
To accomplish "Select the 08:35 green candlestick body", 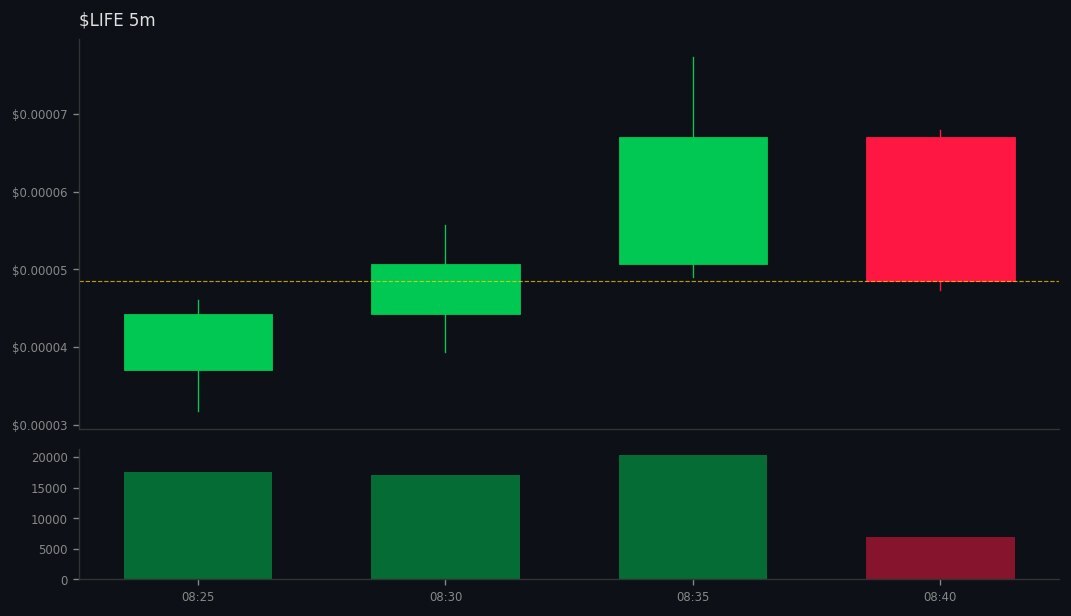I will pyautogui.click(x=693, y=200).
